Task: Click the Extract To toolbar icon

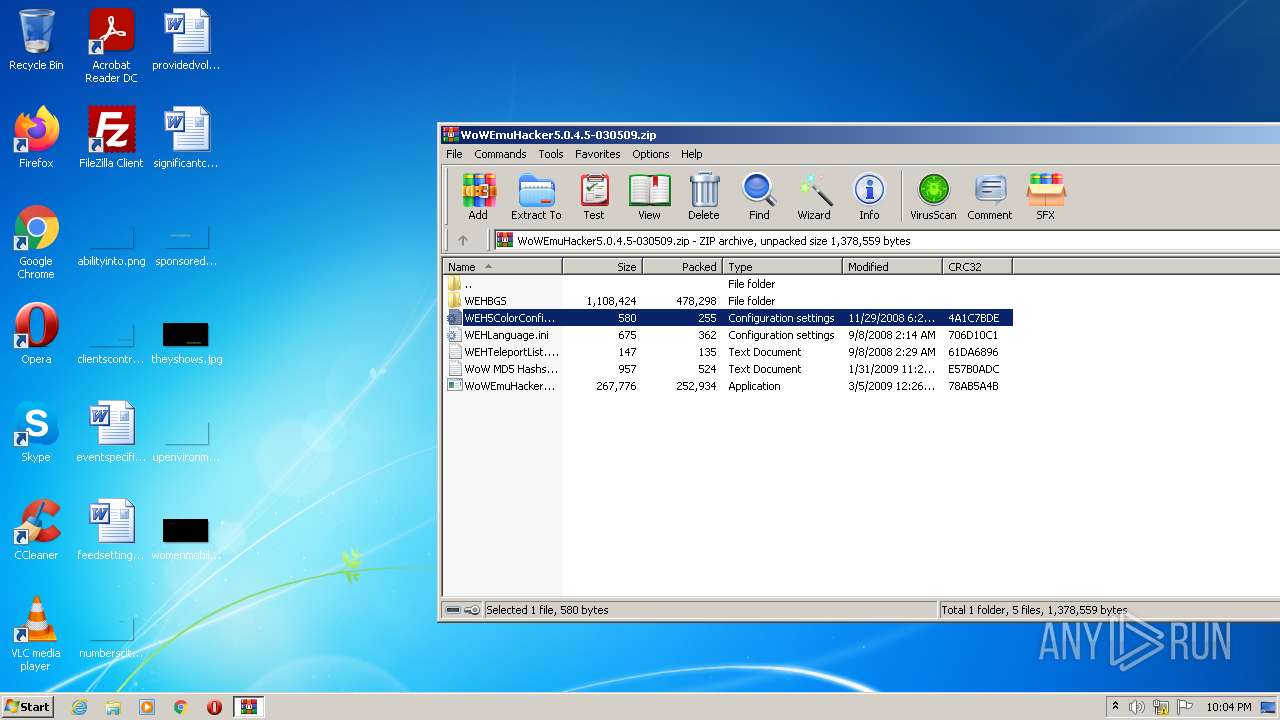Action: coord(536,196)
